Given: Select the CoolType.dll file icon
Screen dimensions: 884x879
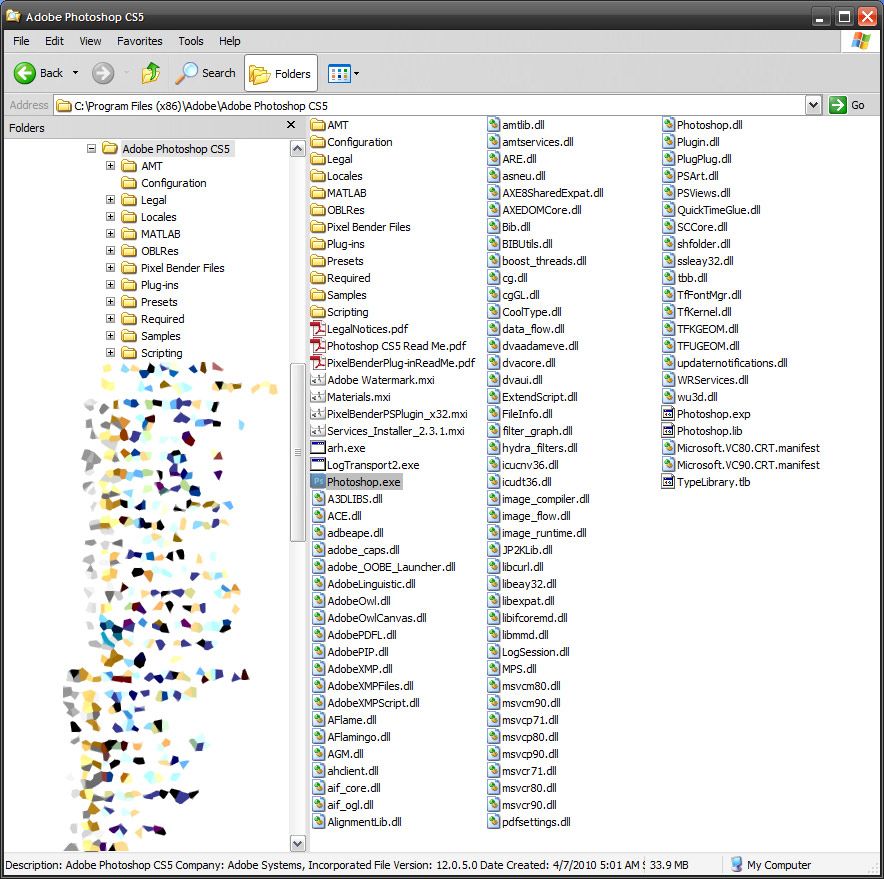Looking at the screenshot, I should pos(494,312).
